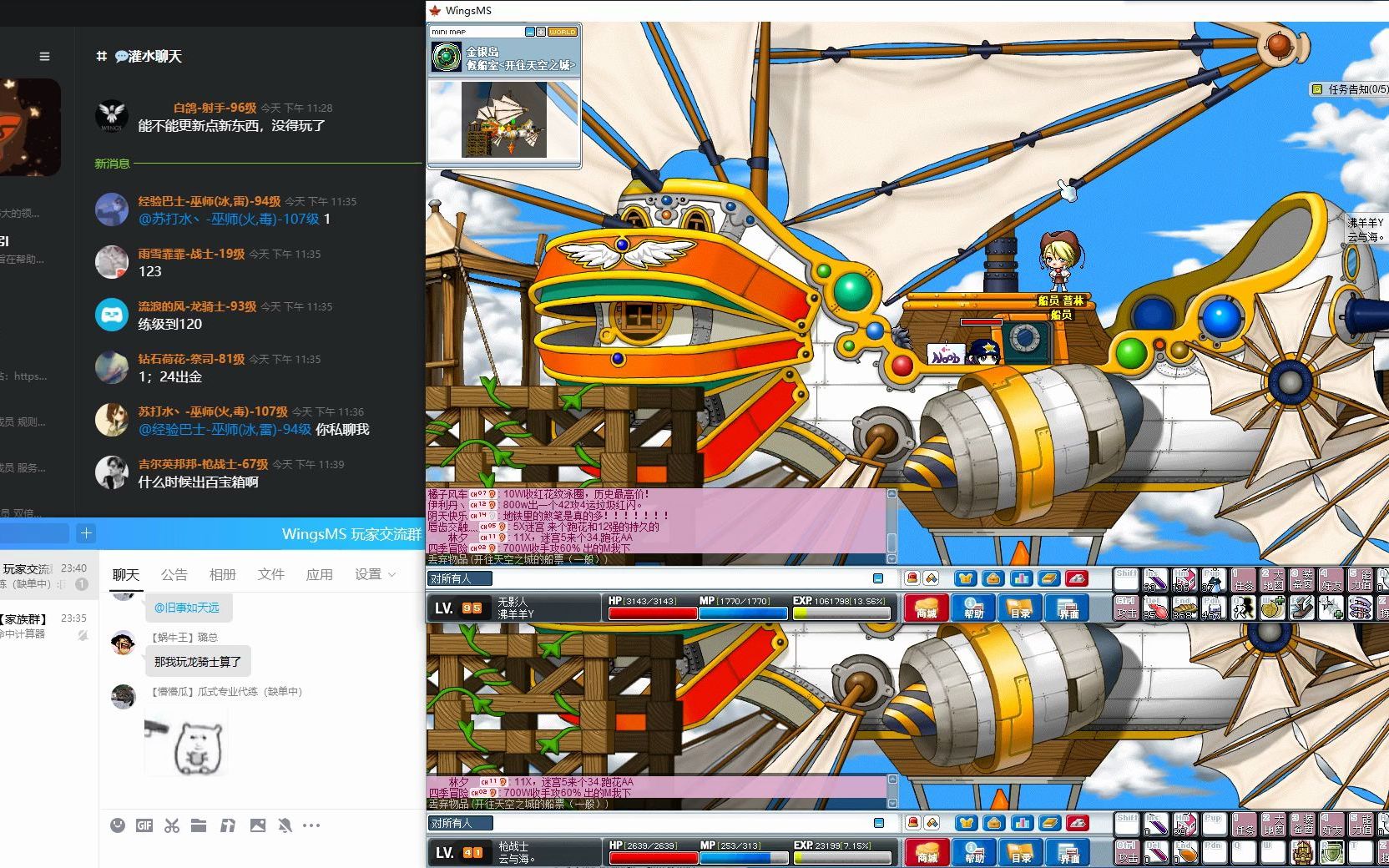This screenshot has height=868, width=1389.
Task: Open 界面 system button in level 95 game window
Action: point(1068,608)
